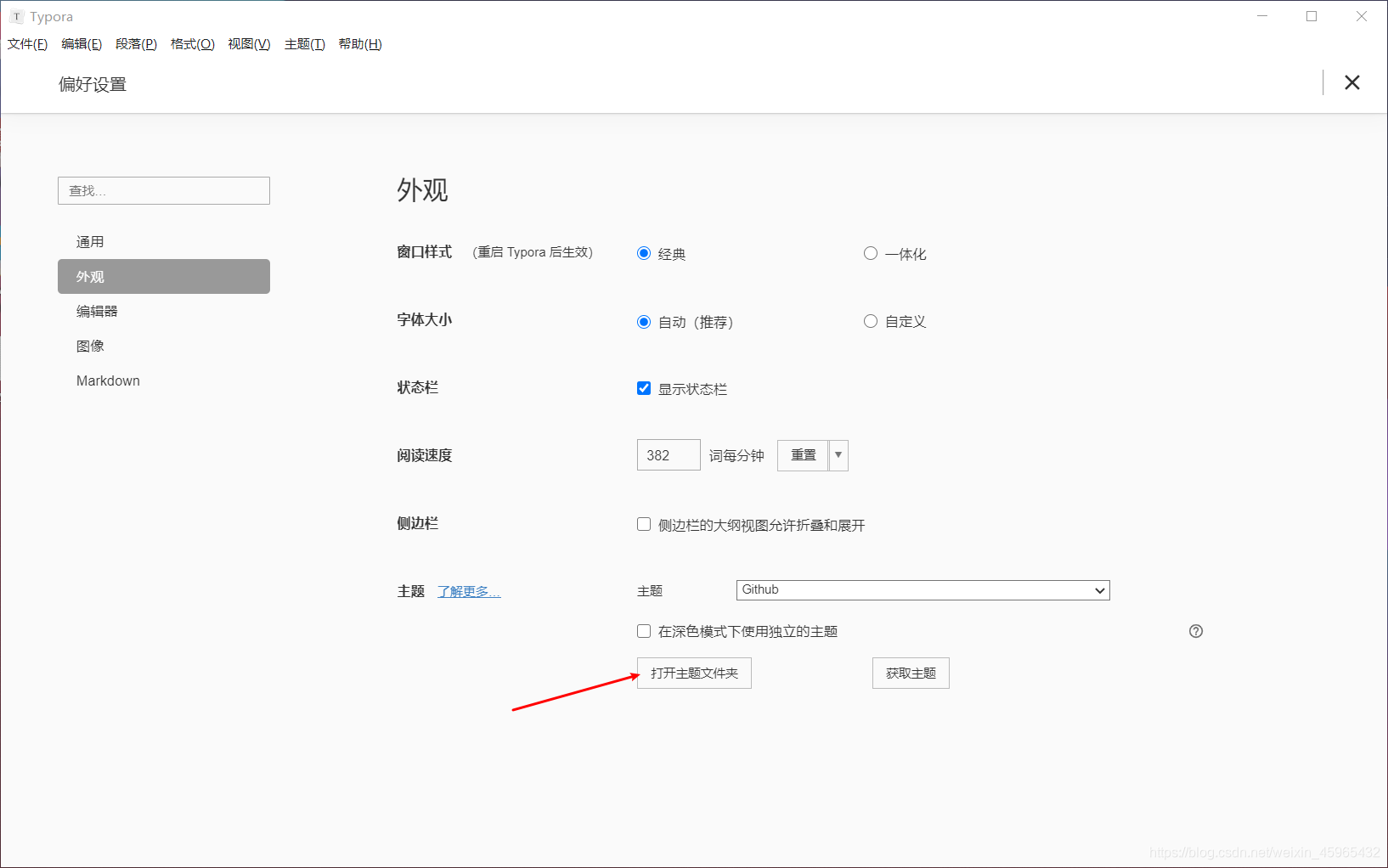Expand the arrow next to 重置 button

838,455
